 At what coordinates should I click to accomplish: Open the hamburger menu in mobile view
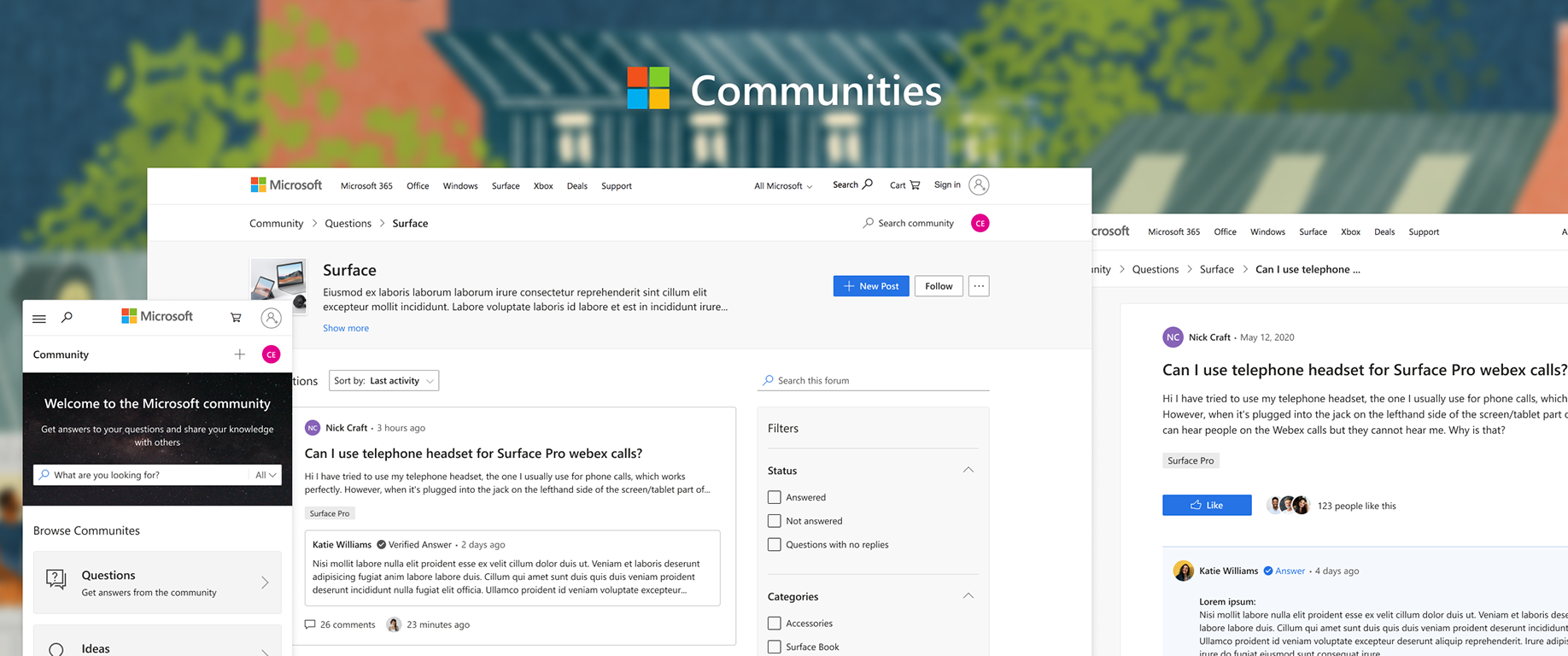click(x=39, y=319)
